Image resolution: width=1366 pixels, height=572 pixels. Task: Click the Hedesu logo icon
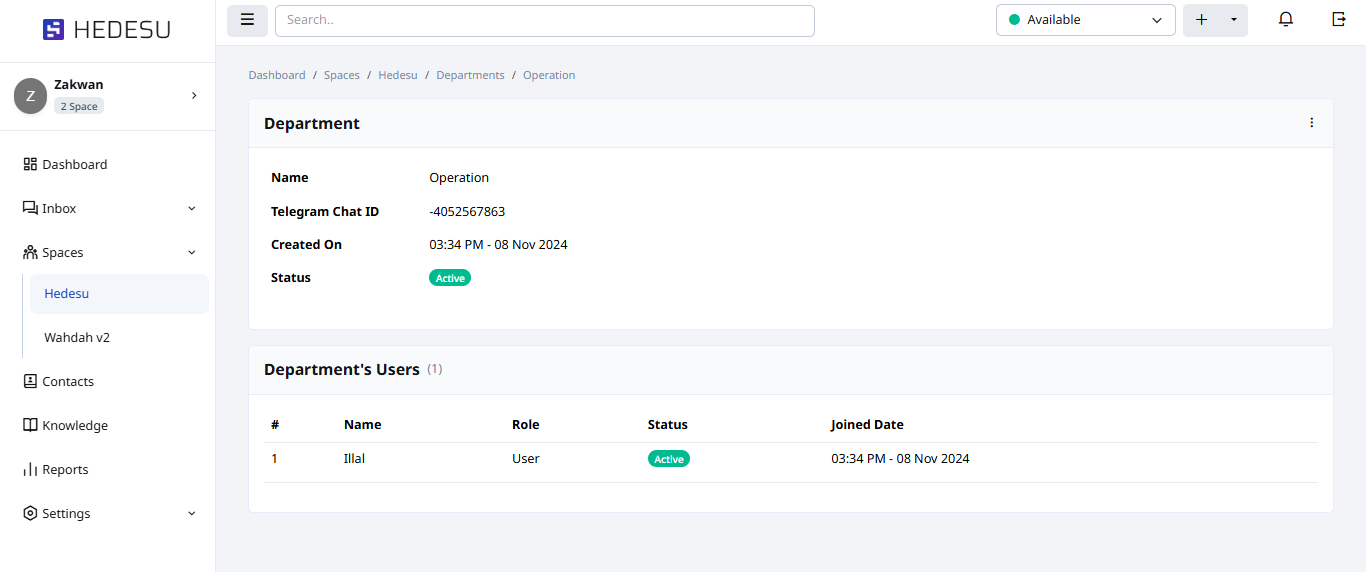click(53, 30)
